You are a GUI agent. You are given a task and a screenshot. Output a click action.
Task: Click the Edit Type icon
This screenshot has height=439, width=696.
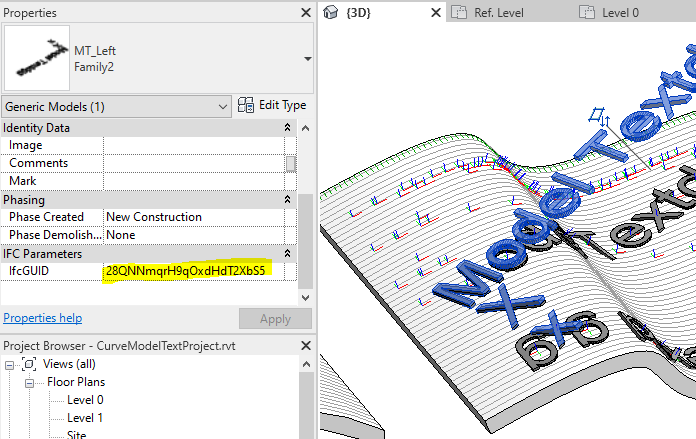tap(245, 105)
